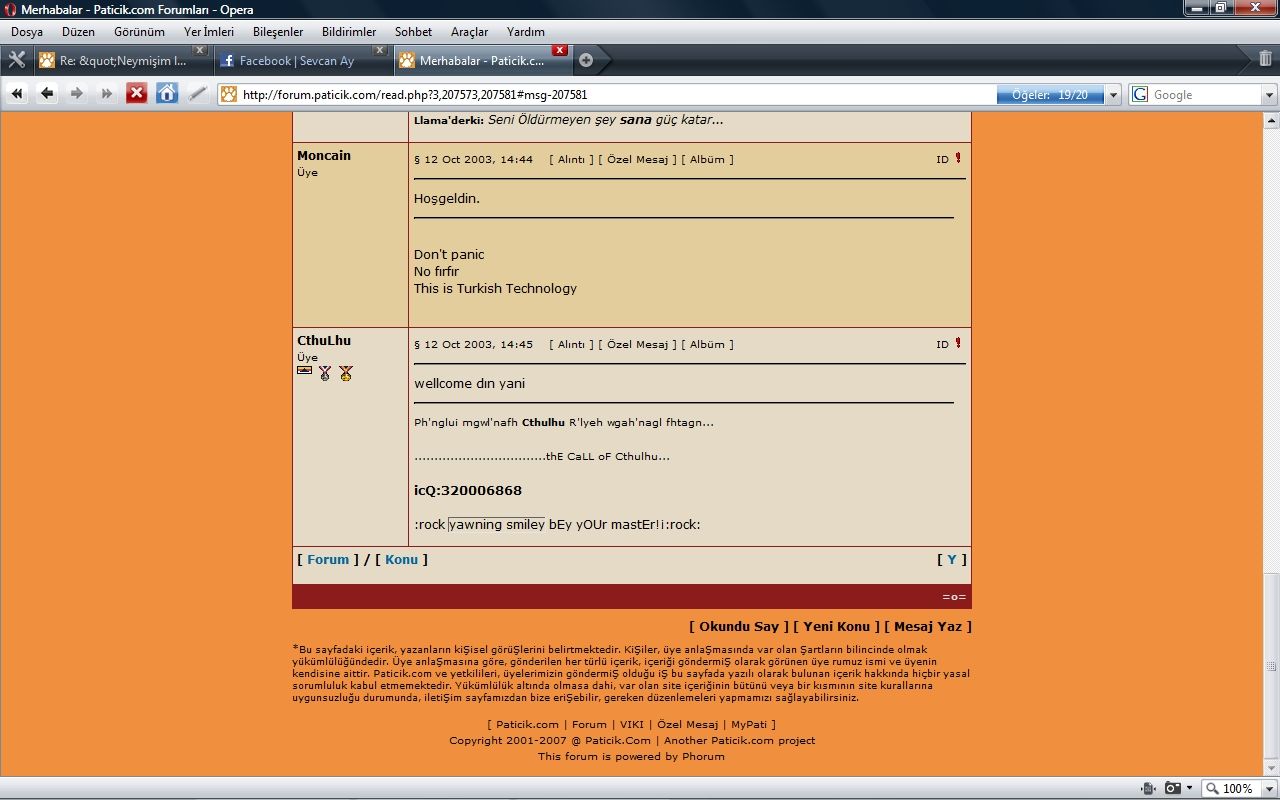This screenshot has width=1280, height=800.
Task: Click the Yeni Konu link
Action: [837, 626]
